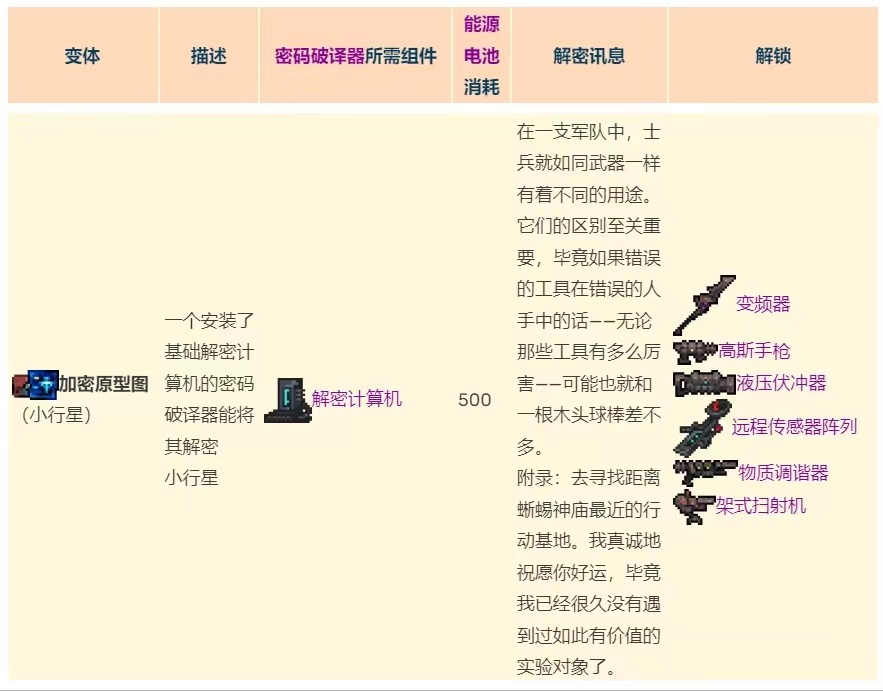Click the 物质调谐器 gun icon
Screen dimensions: 883x691
pos(705,472)
